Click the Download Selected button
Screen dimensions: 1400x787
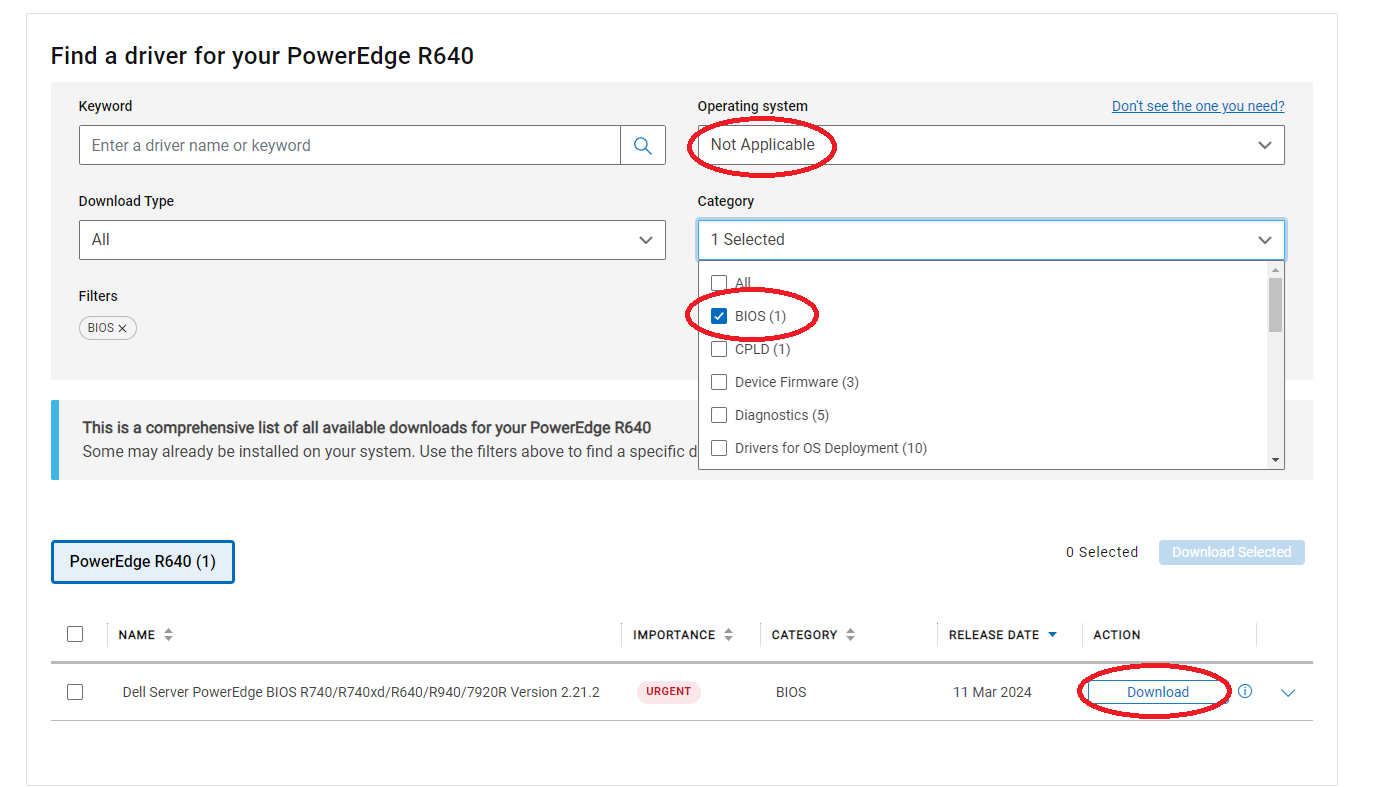click(1232, 552)
